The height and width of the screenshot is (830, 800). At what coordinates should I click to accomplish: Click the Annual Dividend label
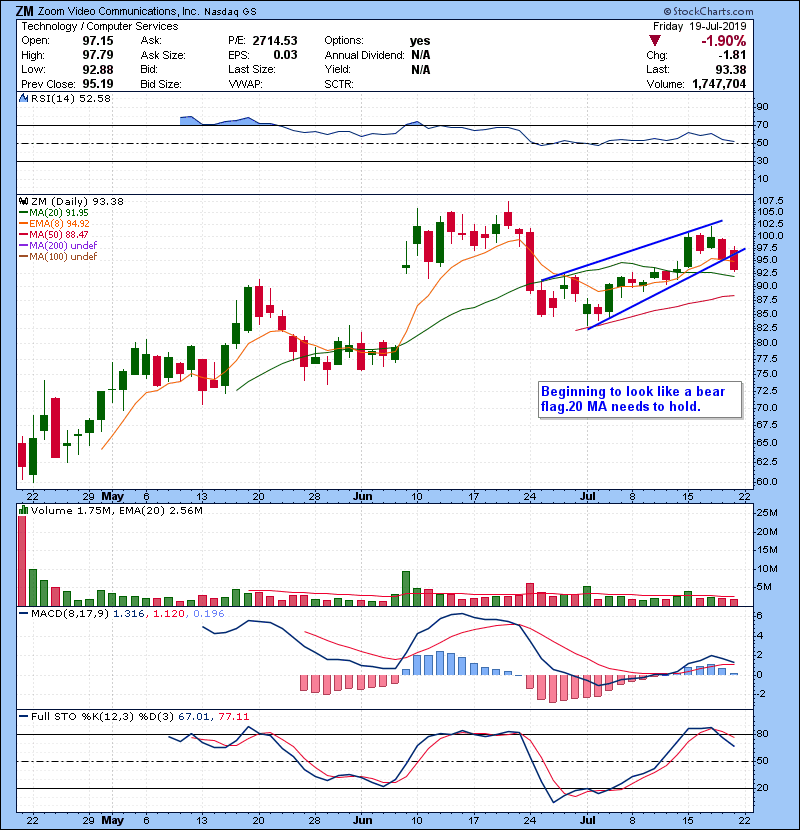364,55
